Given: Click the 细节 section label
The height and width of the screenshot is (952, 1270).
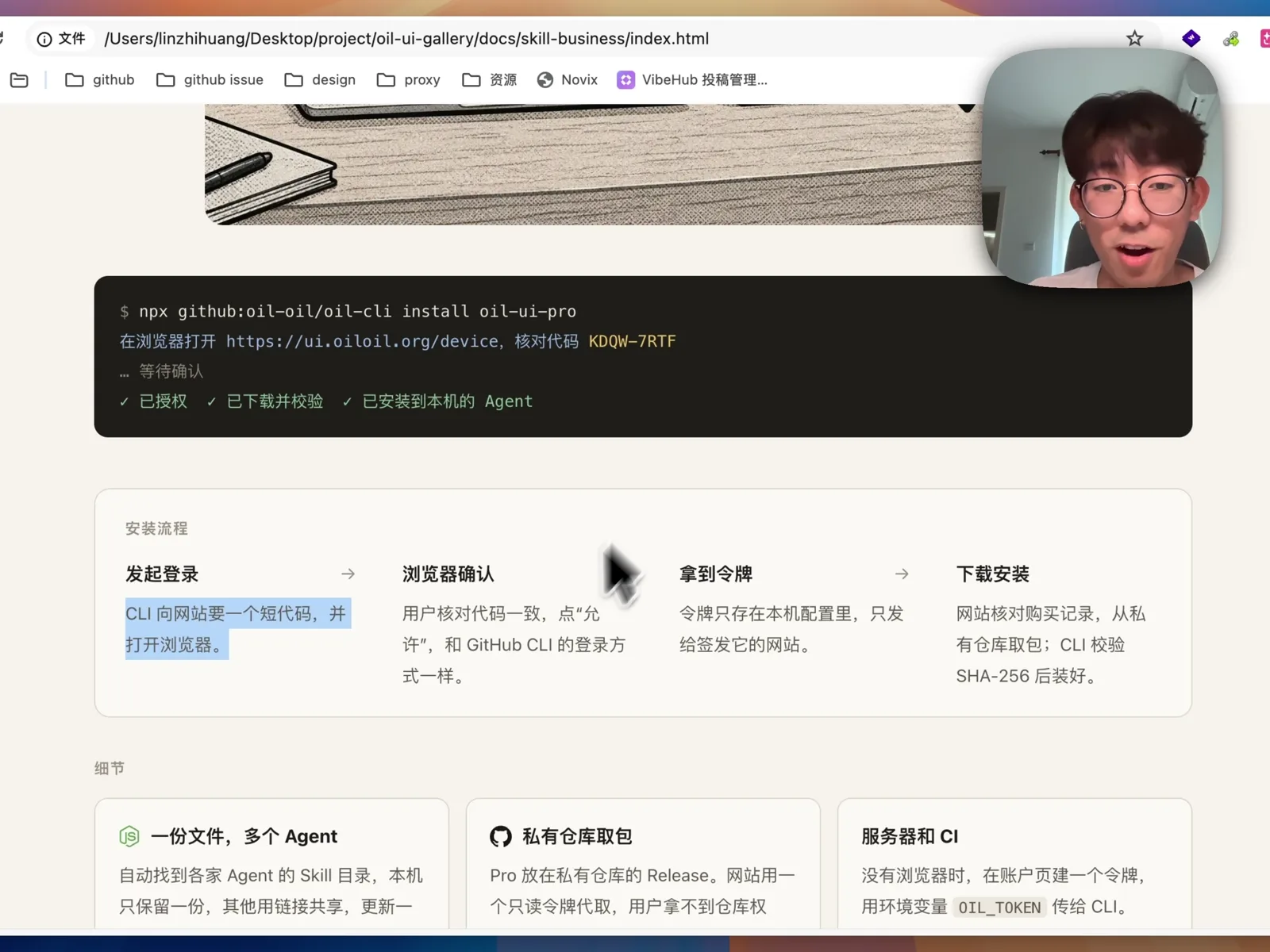Looking at the screenshot, I should click(x=109, y=768).
